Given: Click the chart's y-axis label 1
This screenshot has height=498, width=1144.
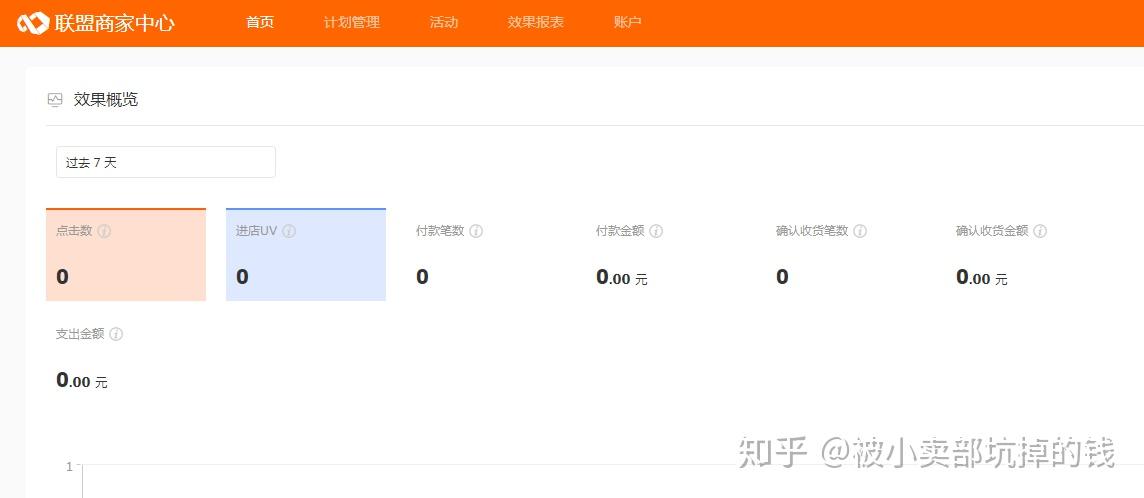Looking at the screenshot, I should coord(69,467).
